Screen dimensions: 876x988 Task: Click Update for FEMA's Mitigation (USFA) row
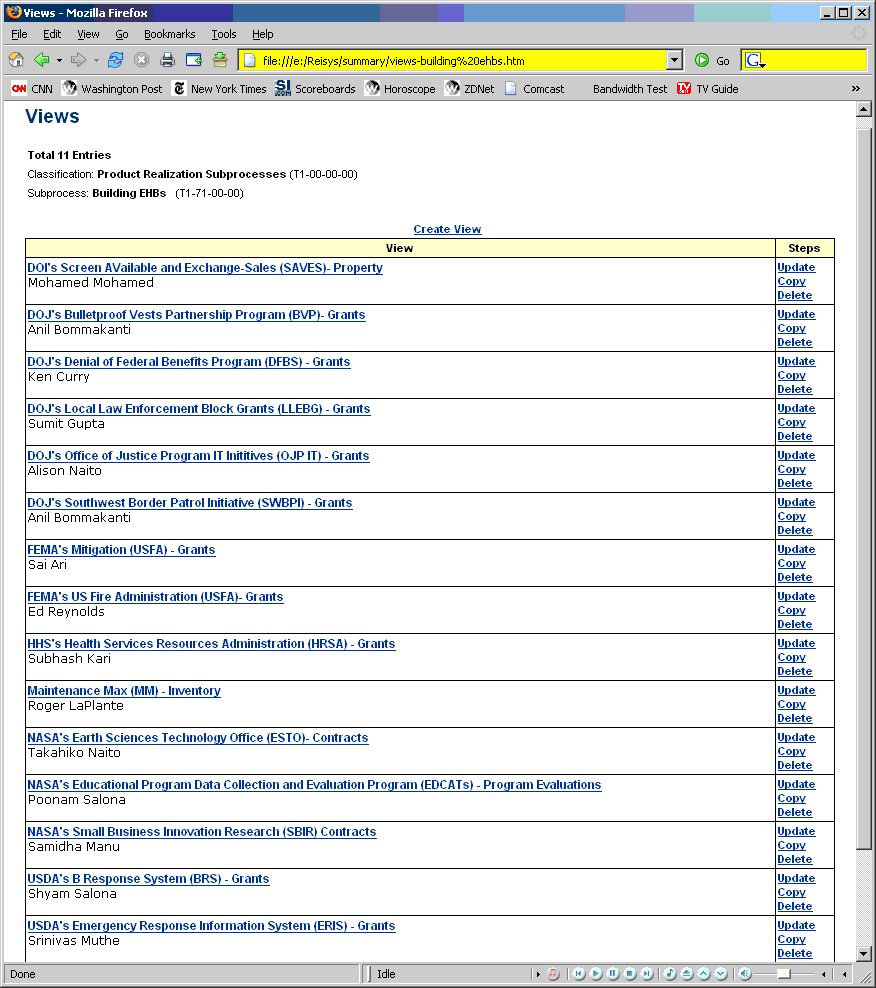coord(796,549)
